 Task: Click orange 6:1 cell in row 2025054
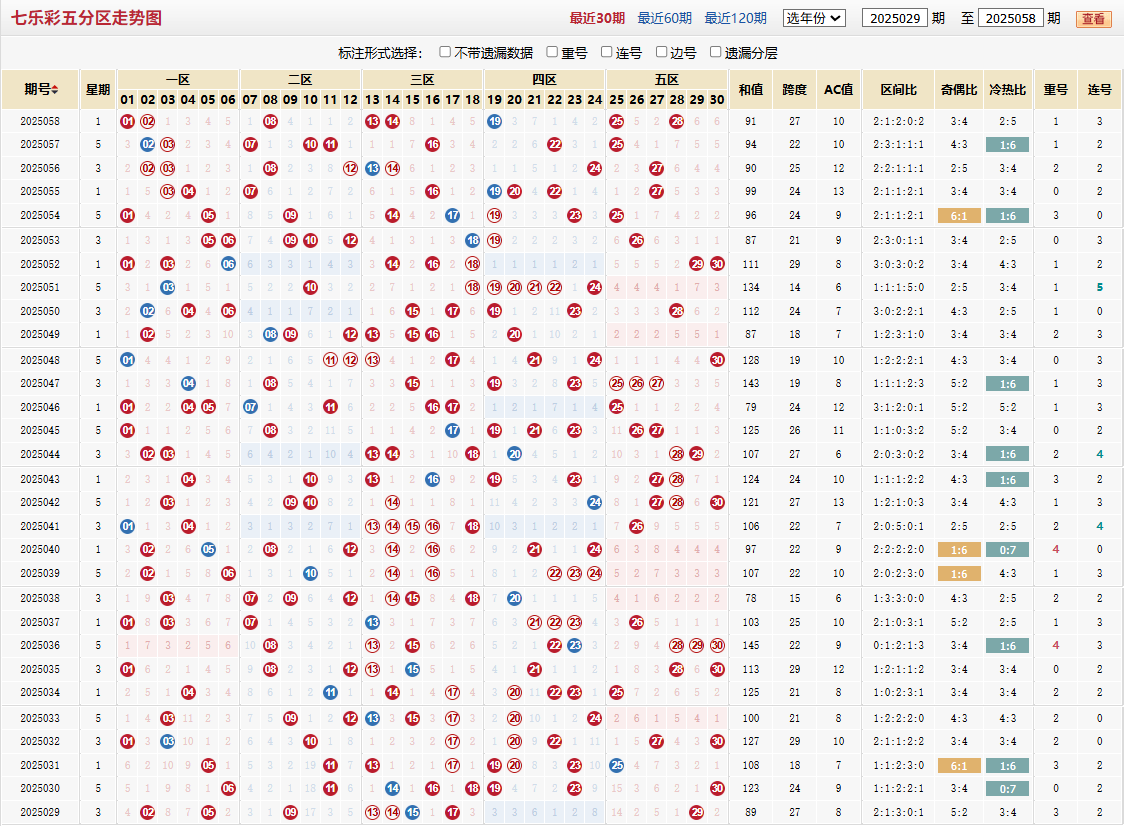click(x=959, y=216)
